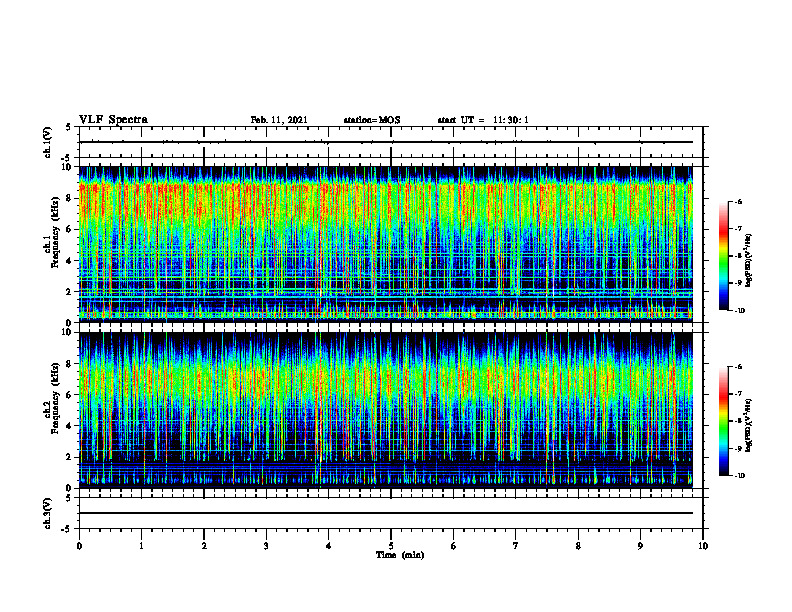
Task: Click the ch.1 Frequency (kHz) axis label
Action: (52, 232)
